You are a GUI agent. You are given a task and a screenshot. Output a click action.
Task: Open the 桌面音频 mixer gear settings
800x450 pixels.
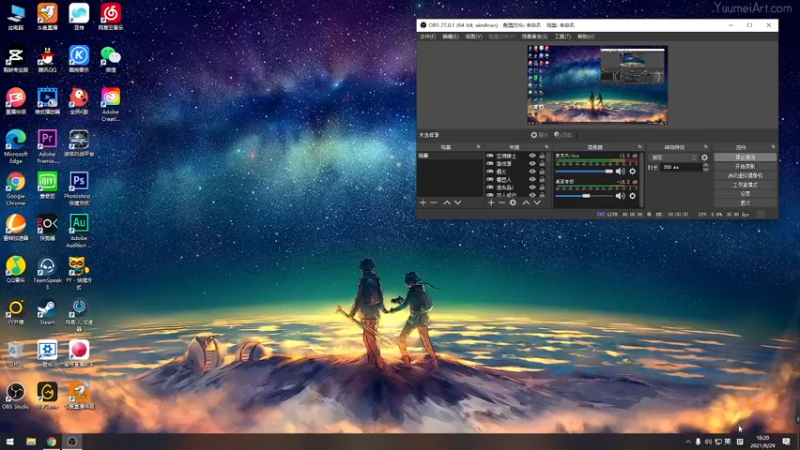click(x=633, y=196)
